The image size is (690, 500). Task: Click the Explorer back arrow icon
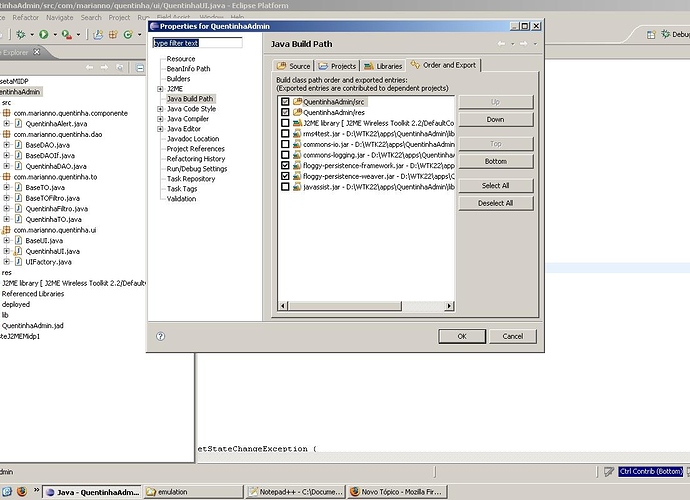(89, 67)
